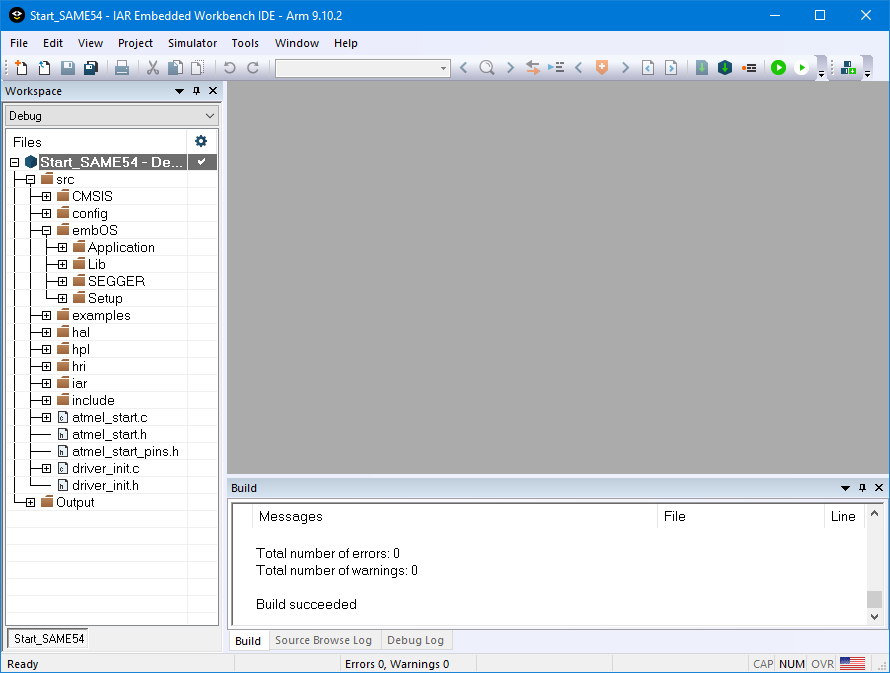Image resolution: width=890 pixels, height=673 pixels.
Task: Click the Toggle Bookmark icon
Action: tap(601, 68)
